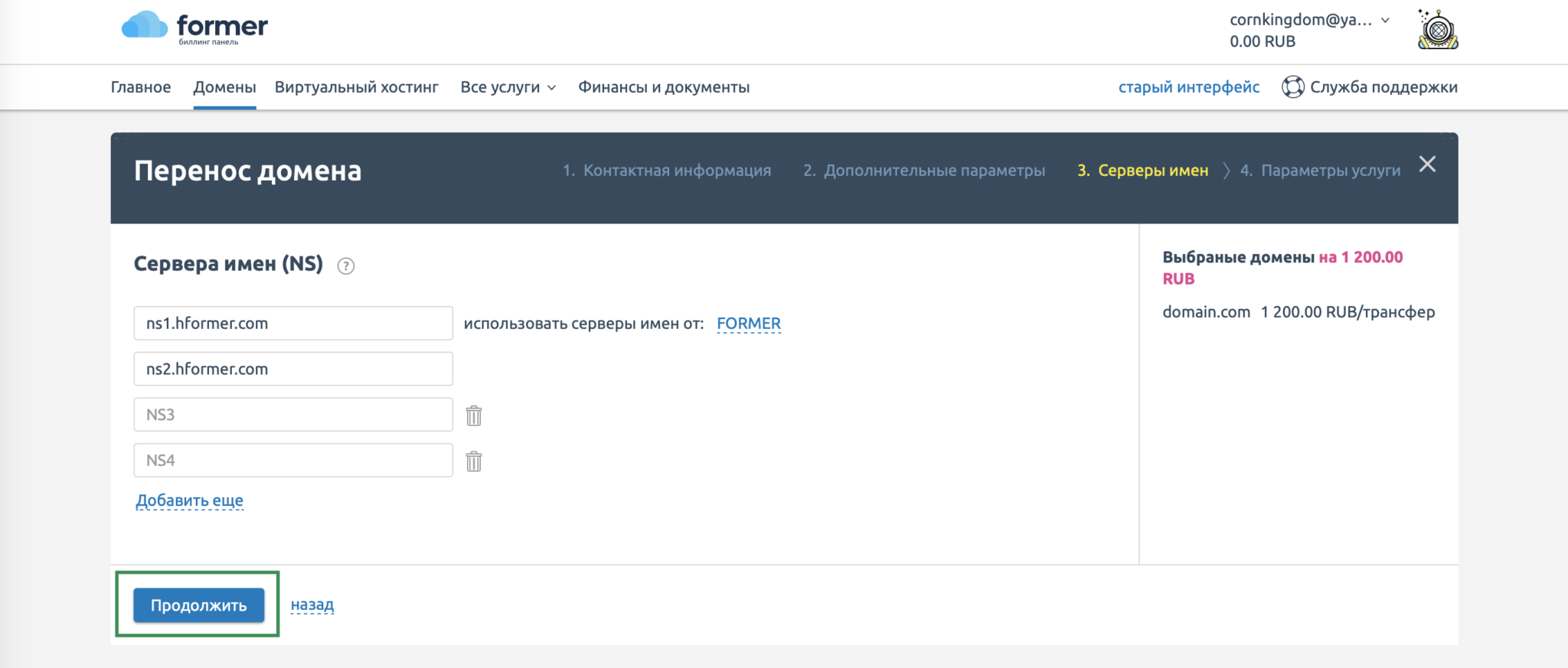This screenshot has width=1568, height=668.
Task: Close the Перенос домена wizard
Action: [1427, 164]
